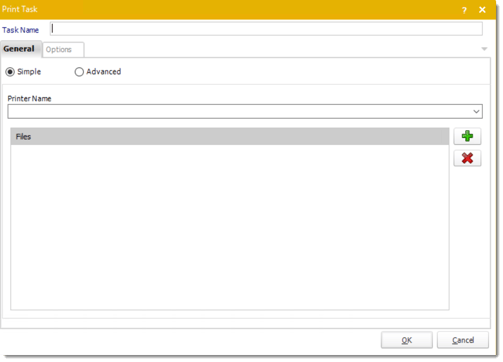Select the Advanced radio button
The image size is (503, 362).
(79, 72)
